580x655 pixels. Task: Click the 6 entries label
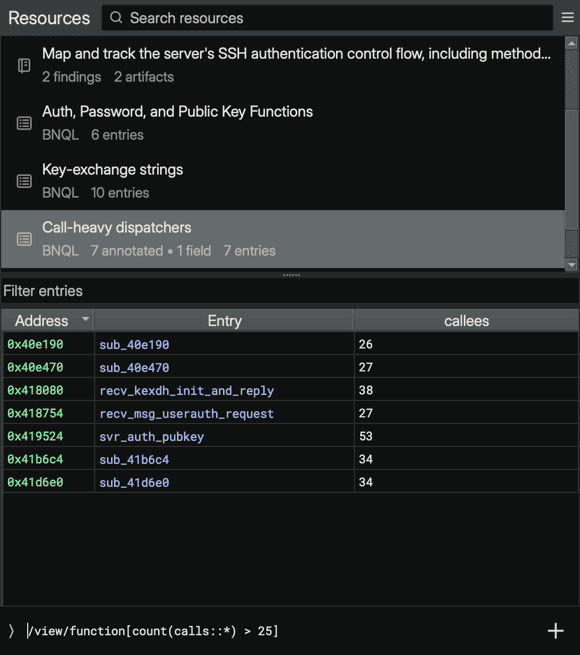click(117, 135)
